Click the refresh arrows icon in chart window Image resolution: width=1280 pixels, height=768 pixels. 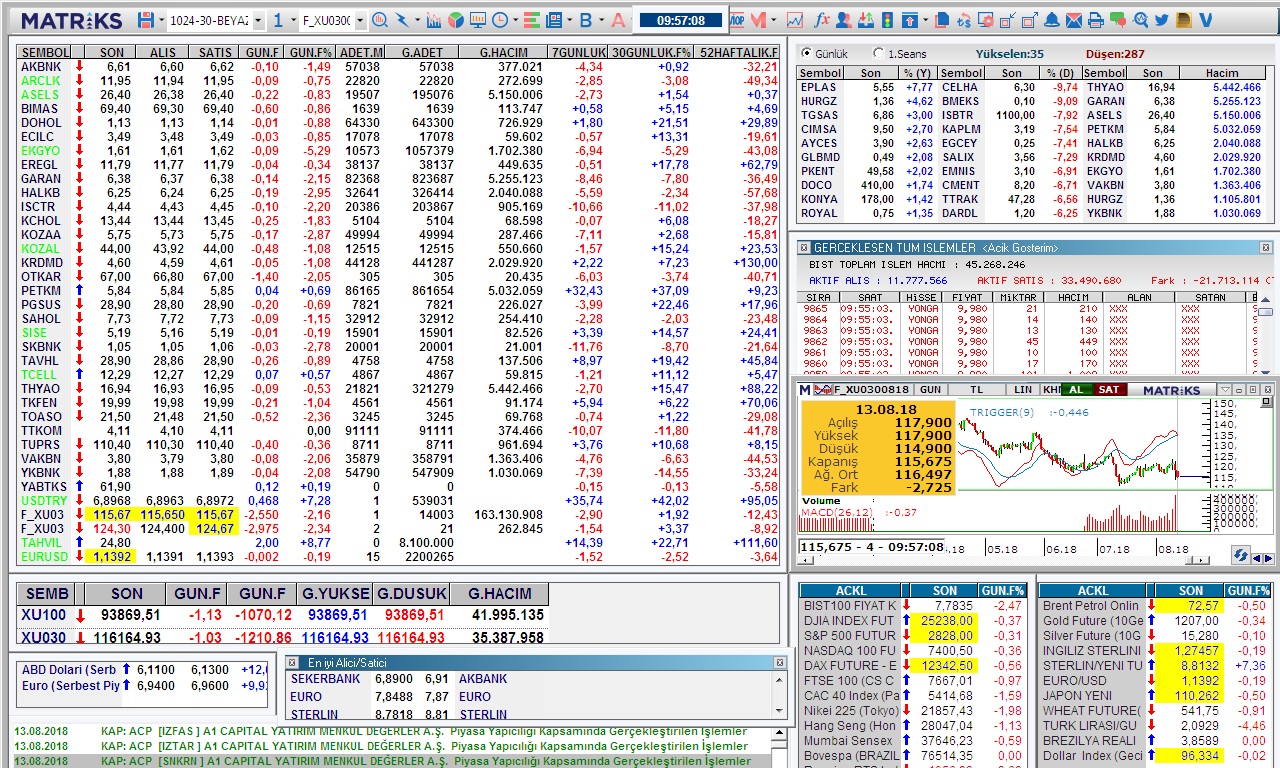click(x=1240, y=554)
